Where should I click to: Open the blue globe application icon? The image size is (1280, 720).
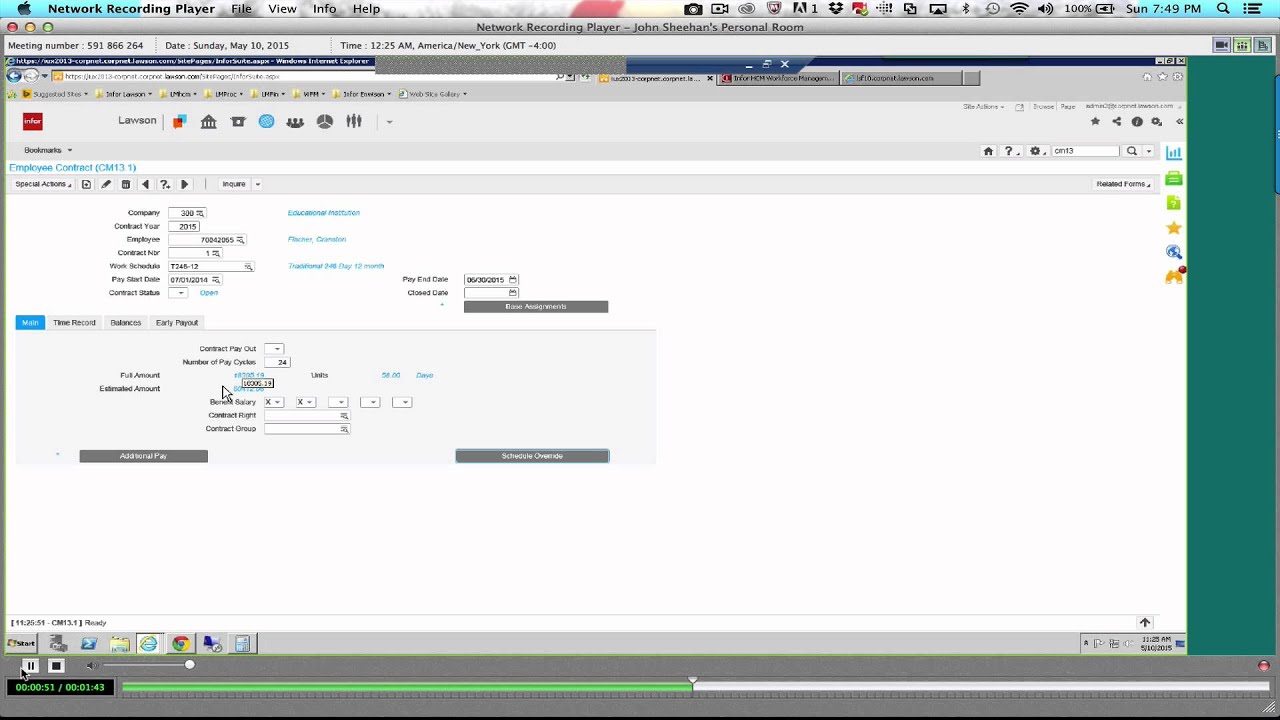click(x=266, y=121)
